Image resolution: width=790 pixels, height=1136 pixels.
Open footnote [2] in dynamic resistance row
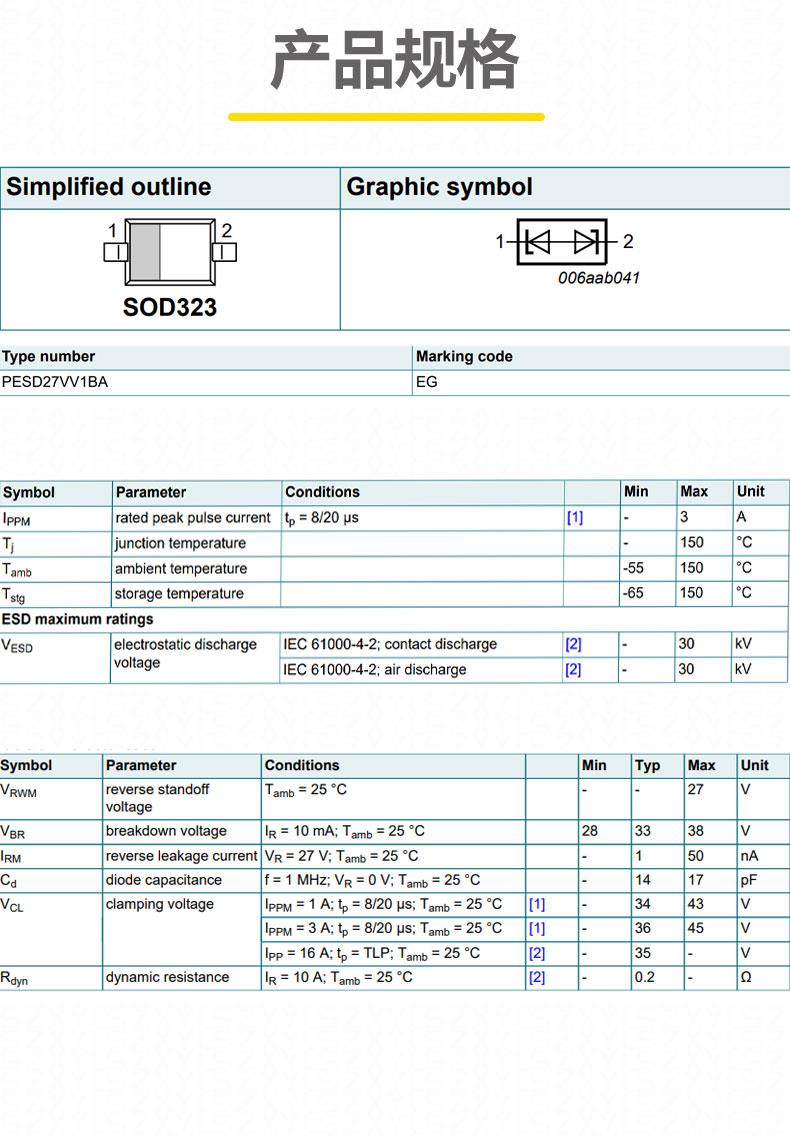tap(537, 977)
